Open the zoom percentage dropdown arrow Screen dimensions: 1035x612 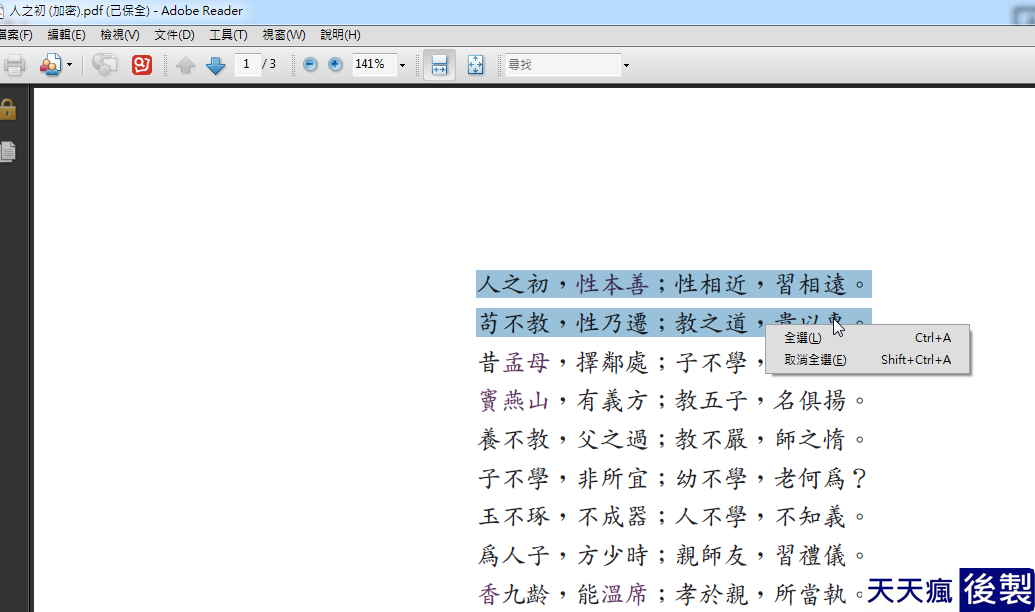[x=402, y=65]
